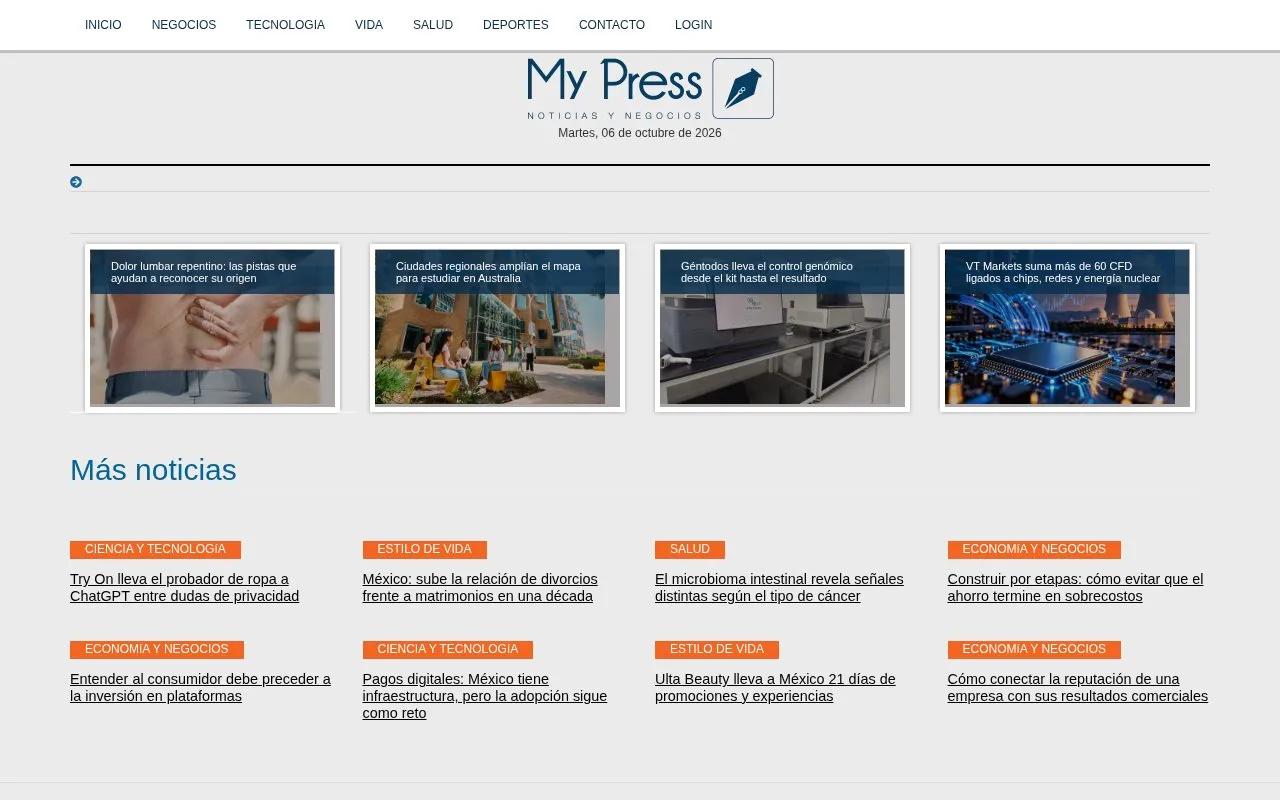Image resolution: width=1280 pixels, height=800 pixels.
Task: Open the lumbar pain article thumbnail
Action: [212, 328]
